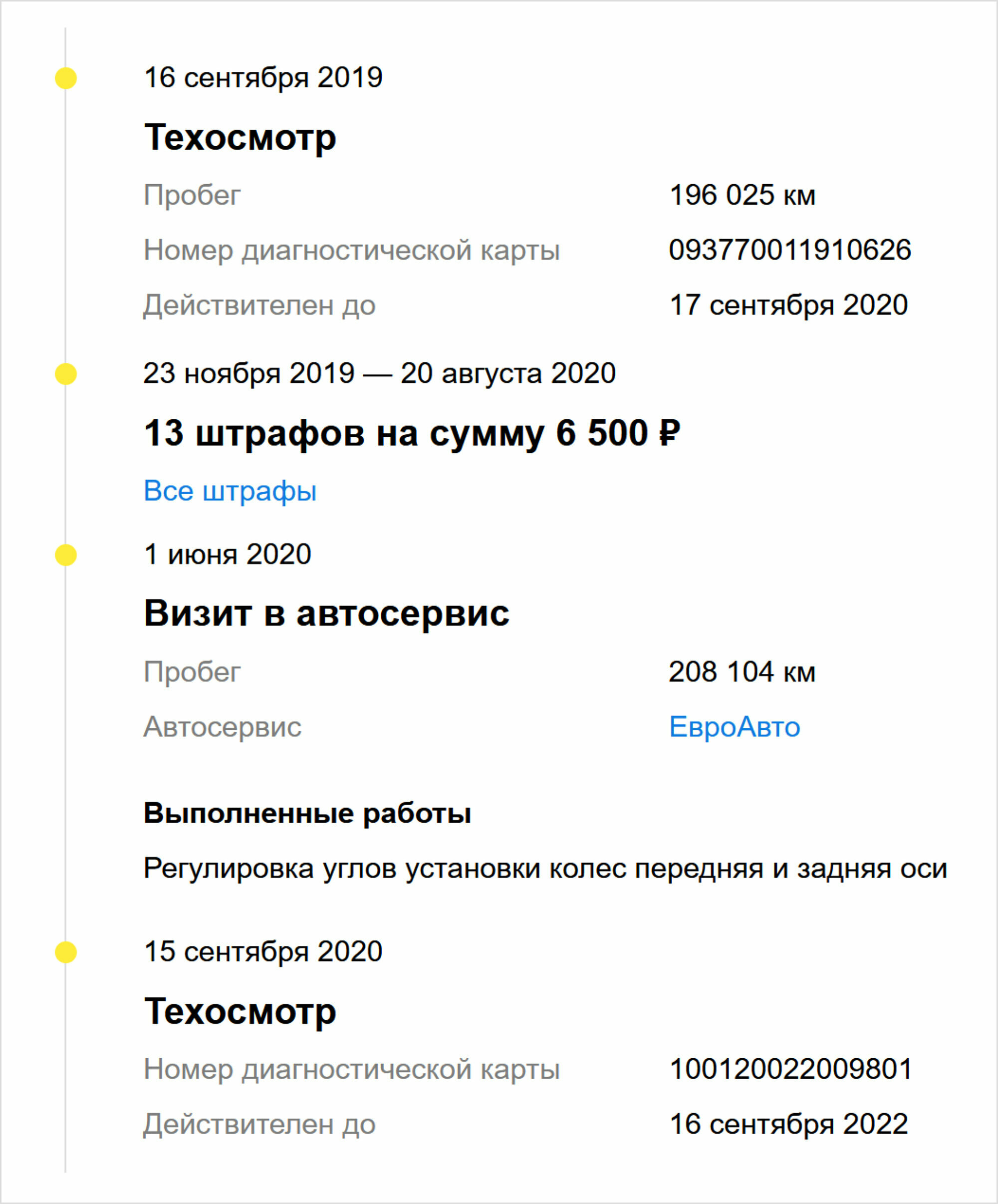Click the date 17 сентября 2020

788,305
